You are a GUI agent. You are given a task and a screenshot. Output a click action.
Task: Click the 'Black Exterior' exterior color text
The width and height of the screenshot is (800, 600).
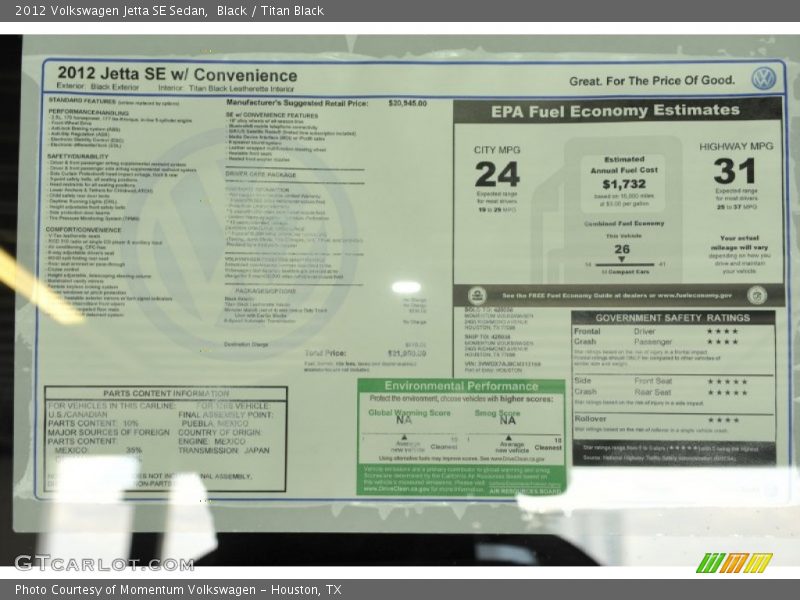coord(114,87)
